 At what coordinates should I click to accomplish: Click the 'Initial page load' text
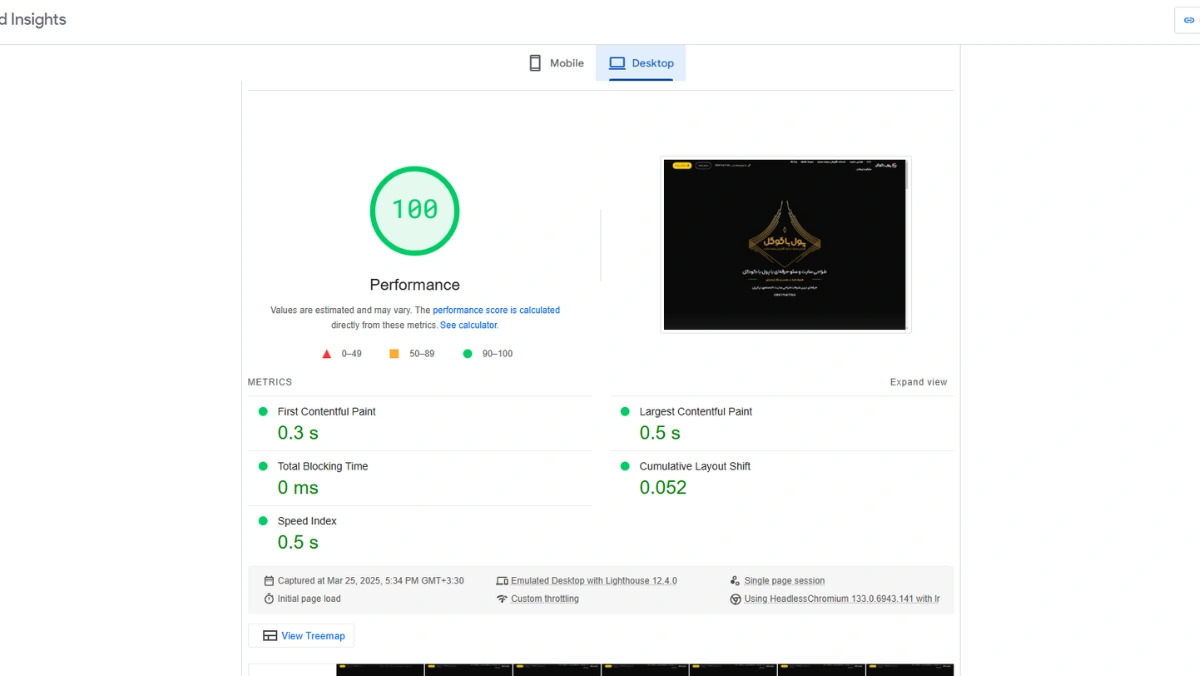pyautogui.click(x=309, y=599)
